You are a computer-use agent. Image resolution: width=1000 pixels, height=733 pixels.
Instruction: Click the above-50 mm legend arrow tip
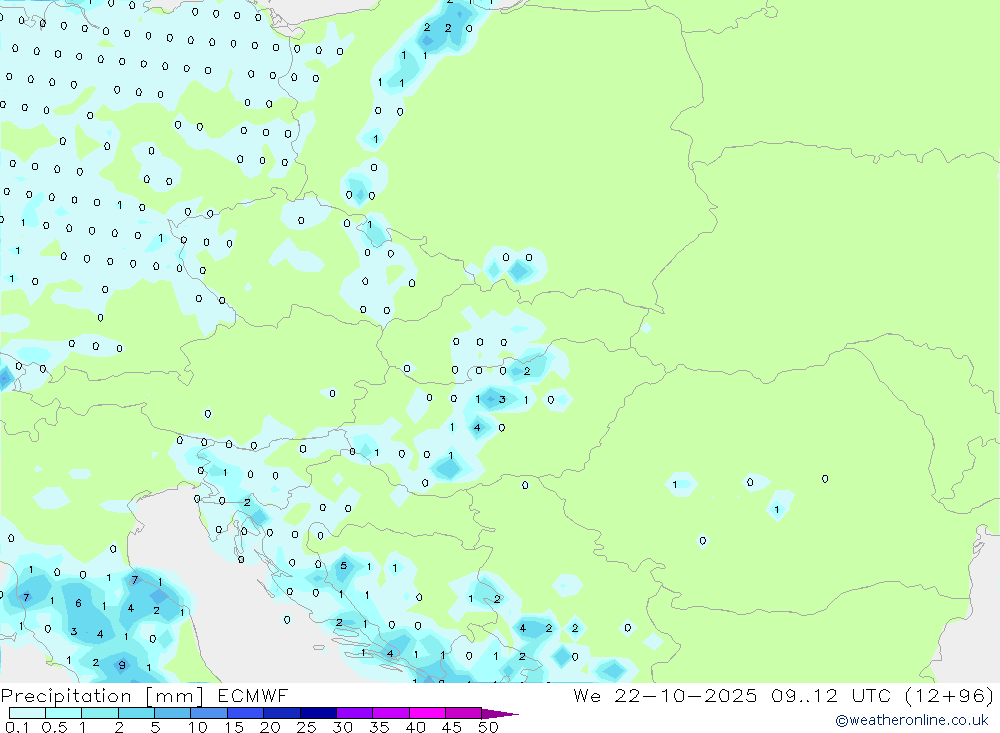click(501, 714)
